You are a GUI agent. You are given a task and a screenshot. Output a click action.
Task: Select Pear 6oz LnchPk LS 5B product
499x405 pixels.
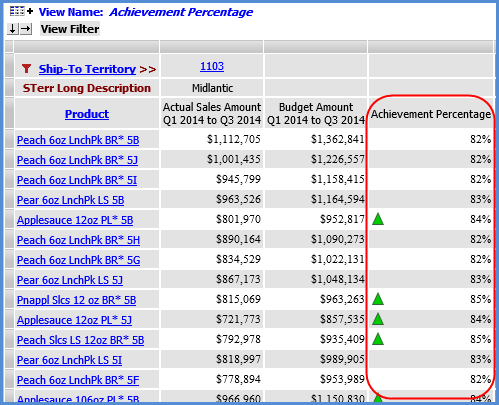coord(71,200)
